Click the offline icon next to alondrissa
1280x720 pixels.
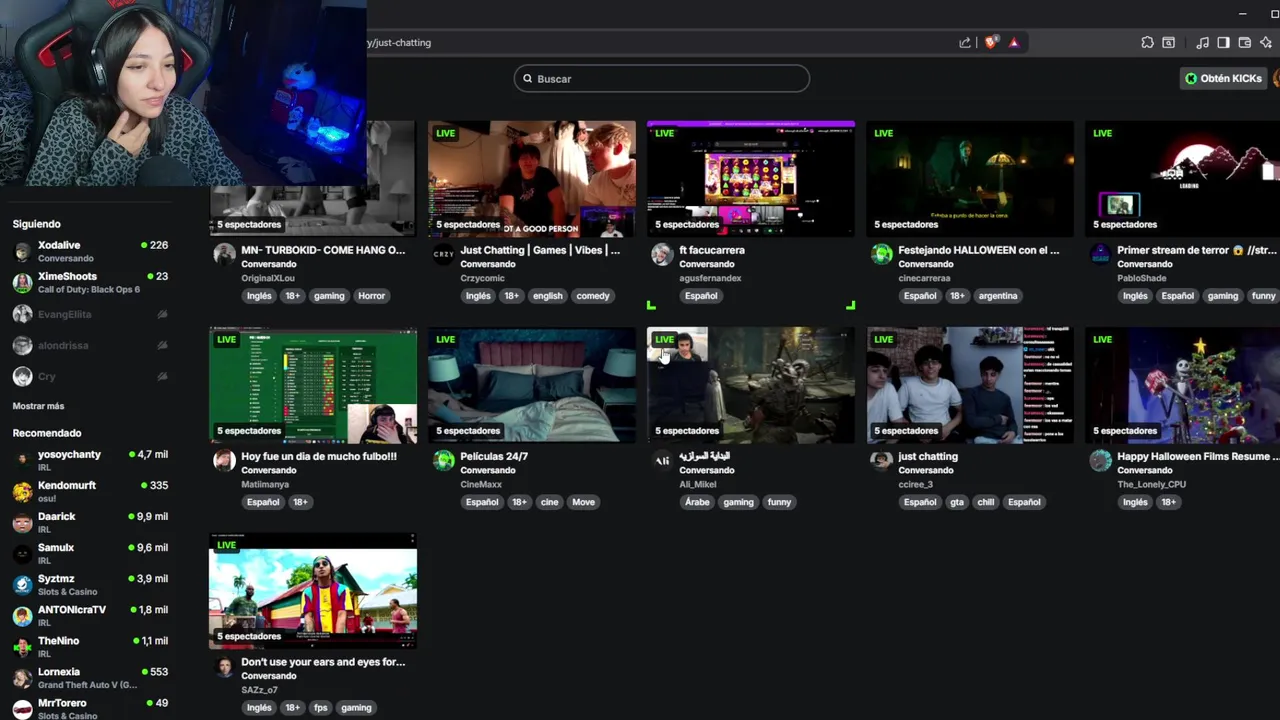pyautogui.click(x=162, y=345)
